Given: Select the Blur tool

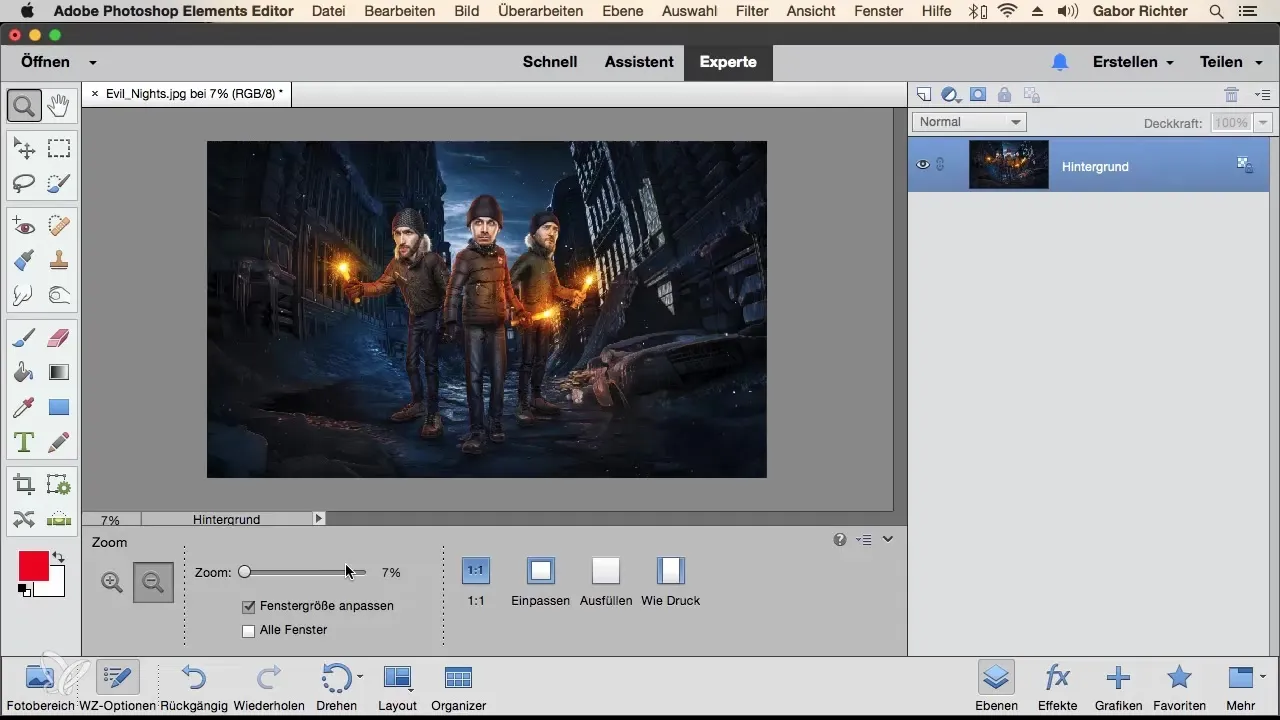Looking at the screenshot, I should (24, 295).
